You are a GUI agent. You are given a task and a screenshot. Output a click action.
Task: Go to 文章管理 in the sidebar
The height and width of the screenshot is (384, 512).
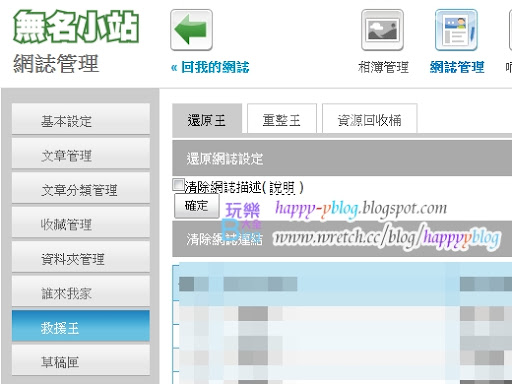[81, 153]
